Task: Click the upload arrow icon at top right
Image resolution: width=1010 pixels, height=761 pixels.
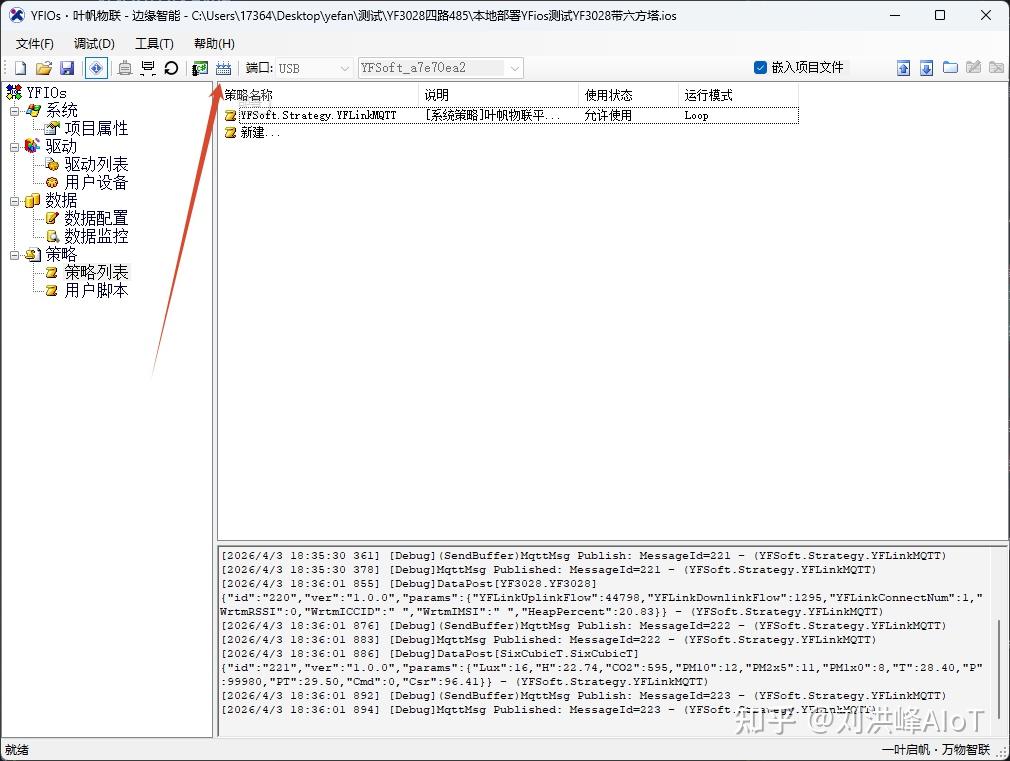Action: pyautogui.click(x=904, y=68)
